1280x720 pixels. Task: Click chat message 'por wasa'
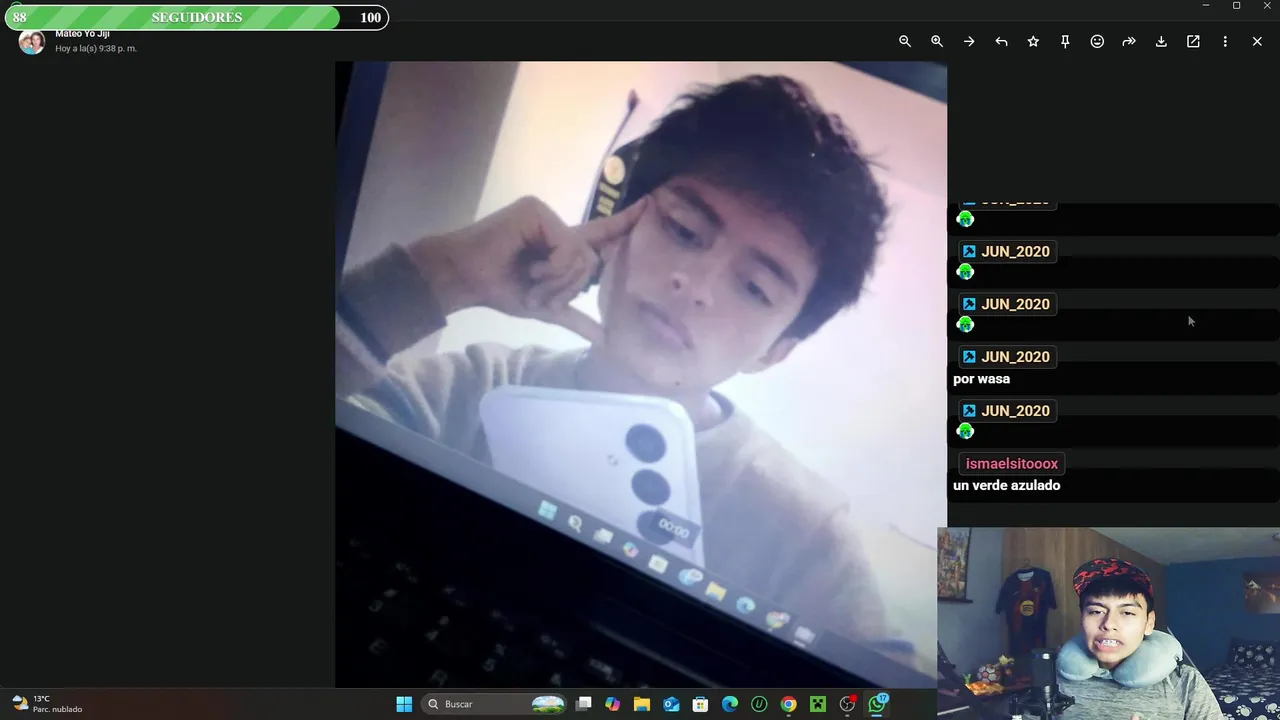click(981, 379)
